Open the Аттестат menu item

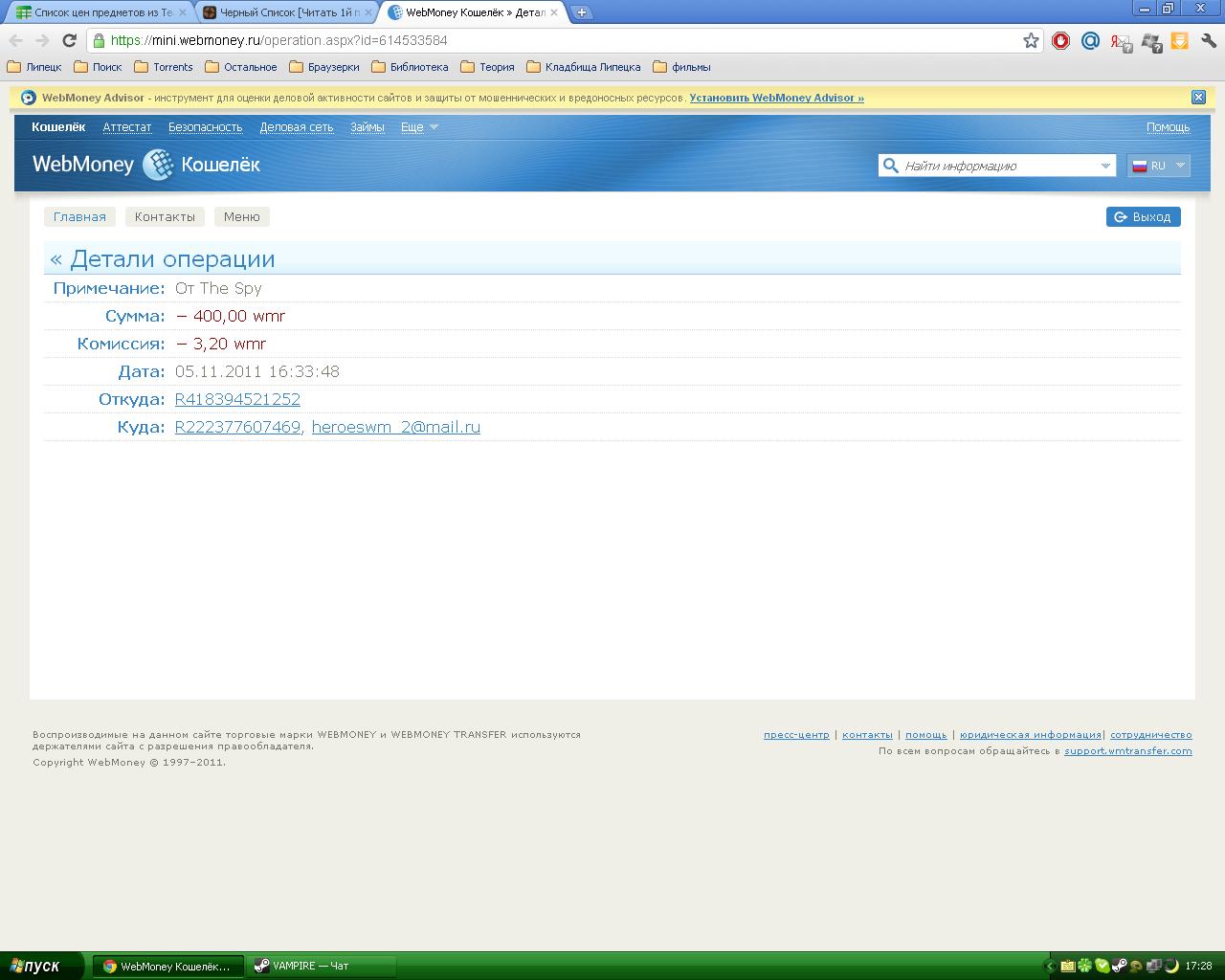point(127,126)
